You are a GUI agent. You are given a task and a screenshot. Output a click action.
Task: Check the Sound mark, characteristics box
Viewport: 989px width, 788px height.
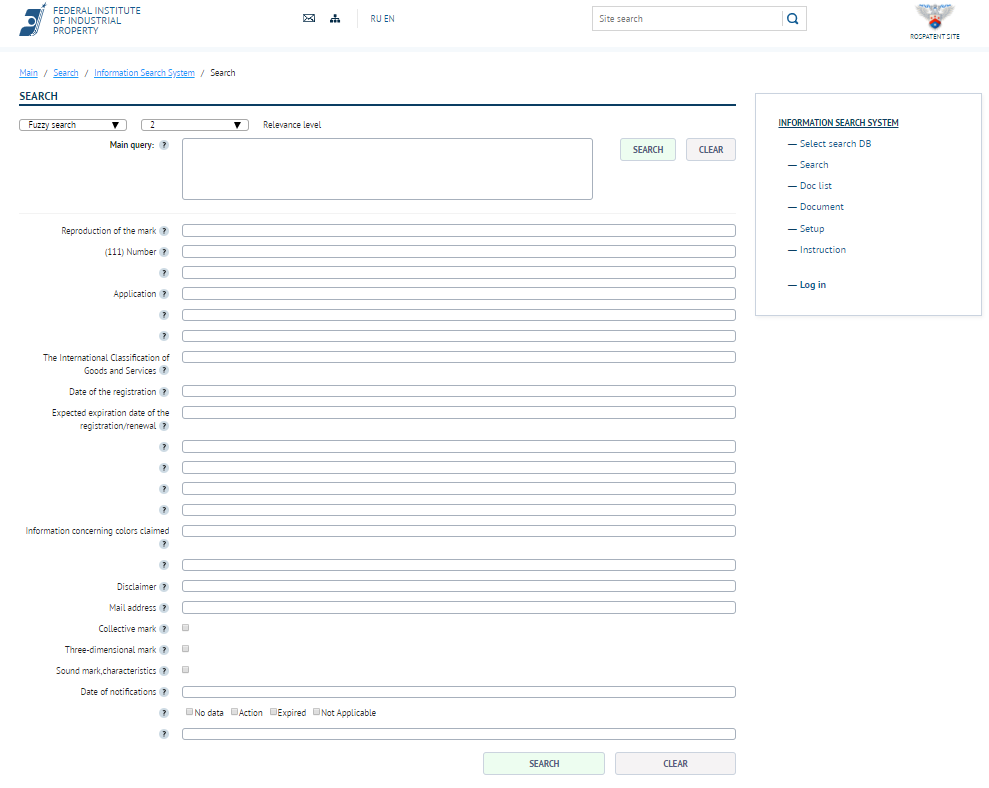pyautogui.click(x=185, y=669)
